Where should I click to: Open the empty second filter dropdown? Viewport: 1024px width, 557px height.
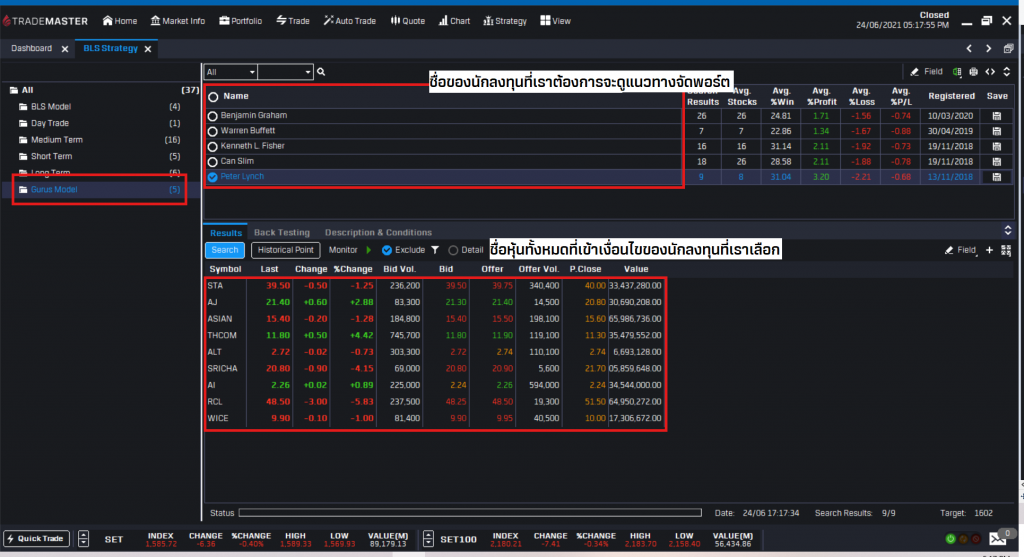tap(285, 72)
